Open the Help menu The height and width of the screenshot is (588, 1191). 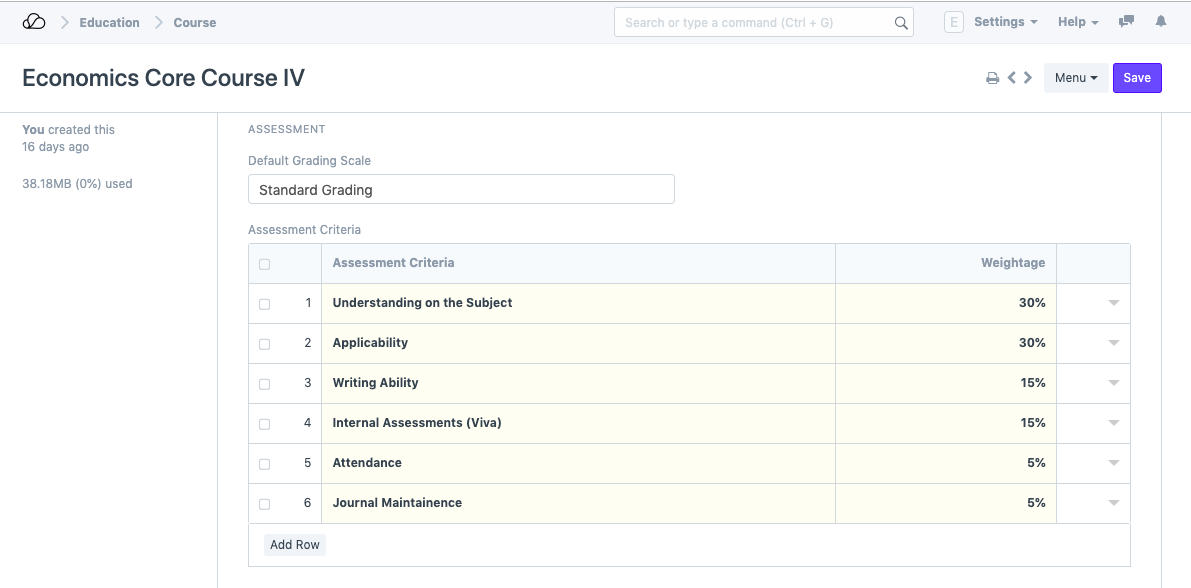coord(1077,22)
